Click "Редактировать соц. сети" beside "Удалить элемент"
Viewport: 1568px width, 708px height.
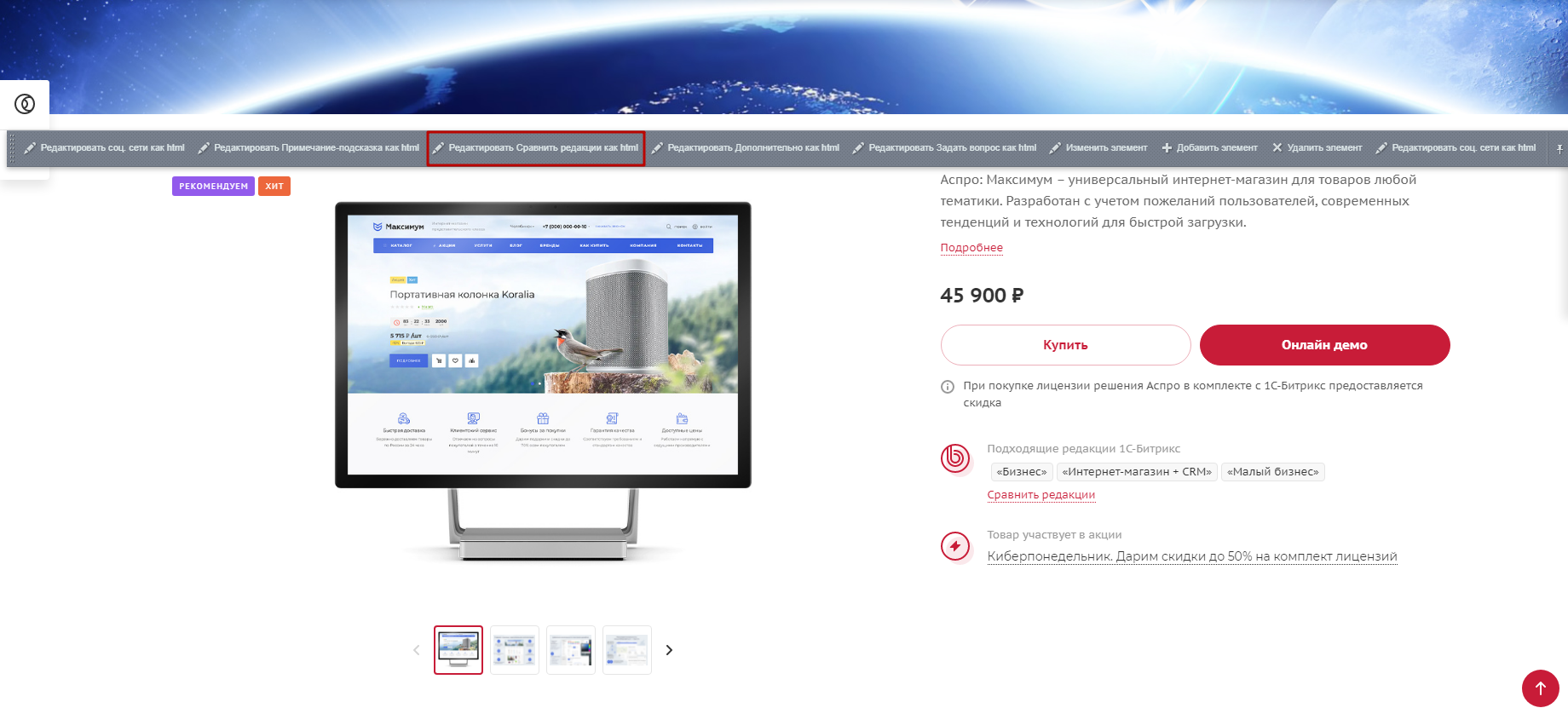click(x=1456, y=148)
